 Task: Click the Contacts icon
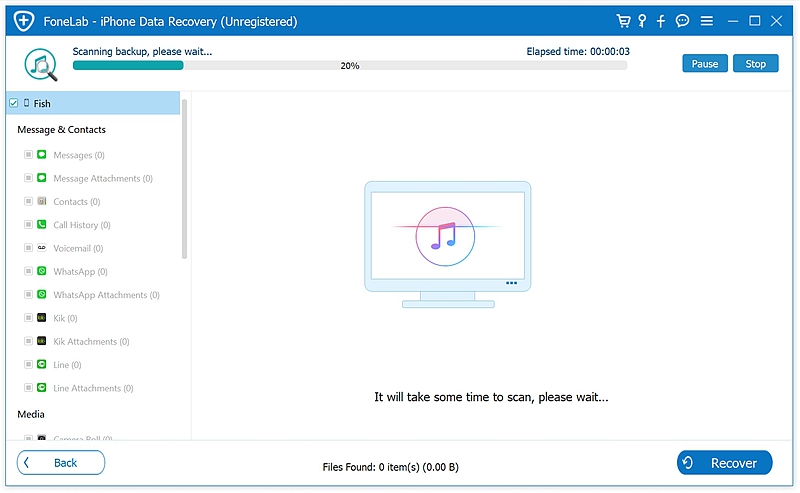pos(42,201)
